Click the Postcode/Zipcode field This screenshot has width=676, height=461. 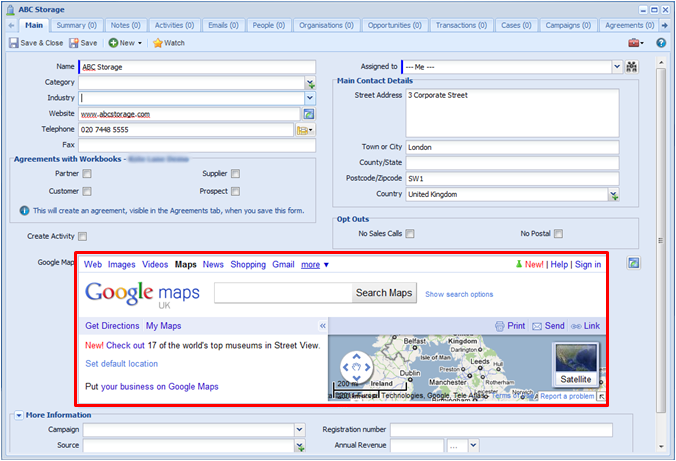[512, 179]
